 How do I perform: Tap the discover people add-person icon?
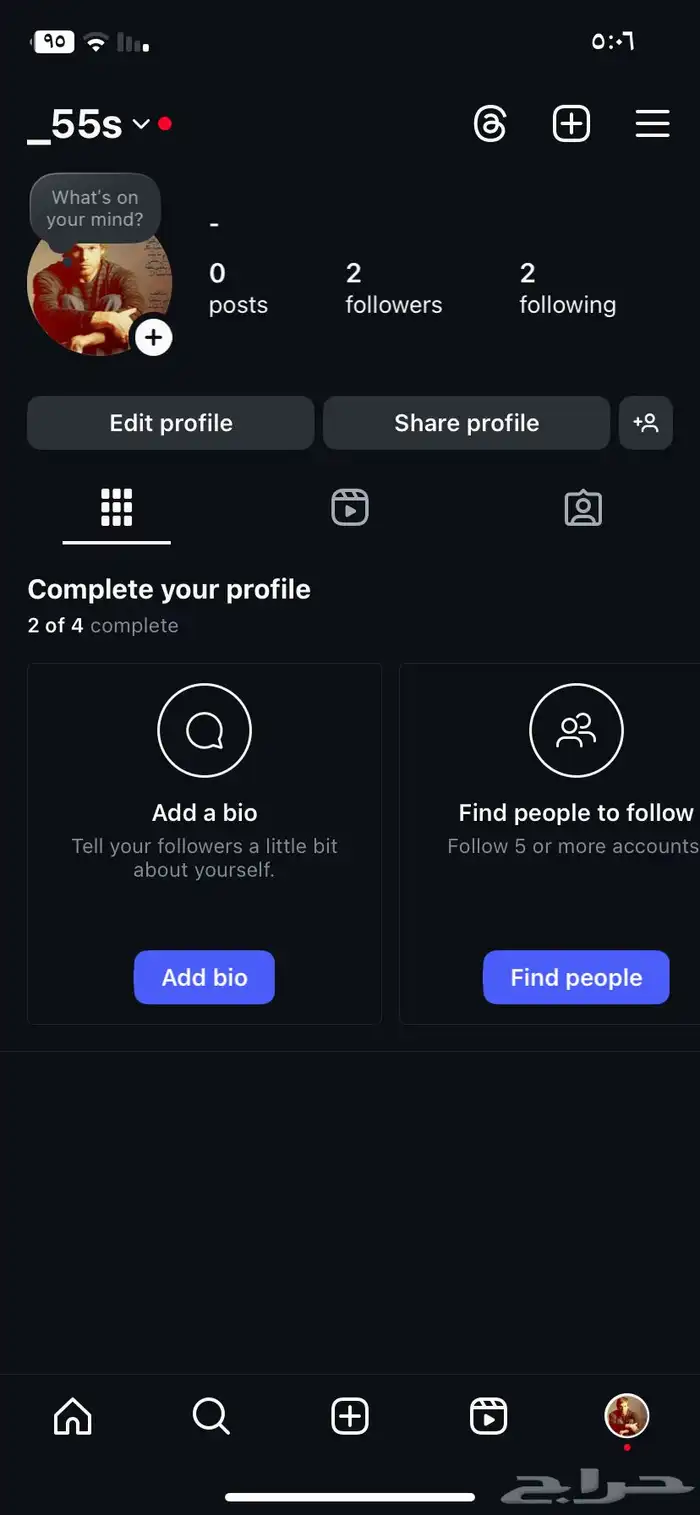[x=646, y=423]
